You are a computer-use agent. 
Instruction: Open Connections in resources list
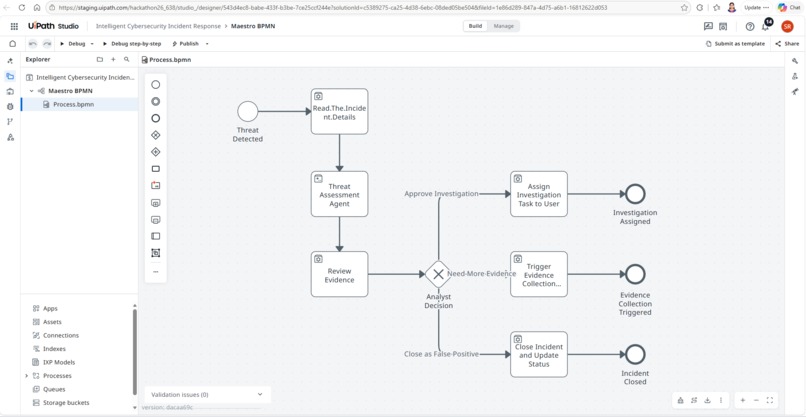[61, 335]
